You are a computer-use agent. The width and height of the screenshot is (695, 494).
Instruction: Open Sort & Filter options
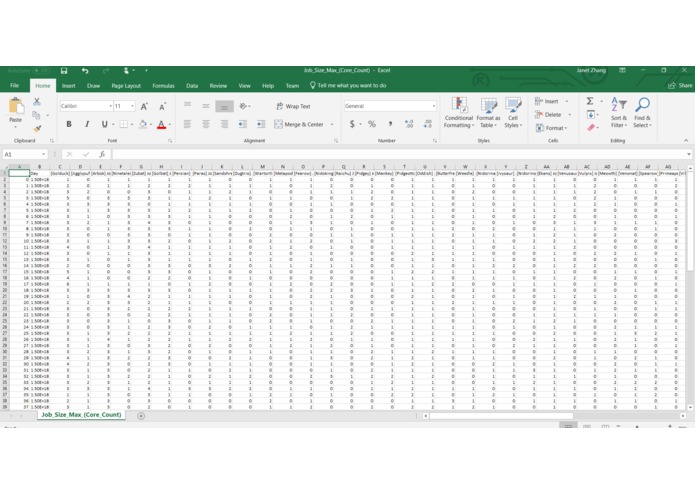click(619, 113)
